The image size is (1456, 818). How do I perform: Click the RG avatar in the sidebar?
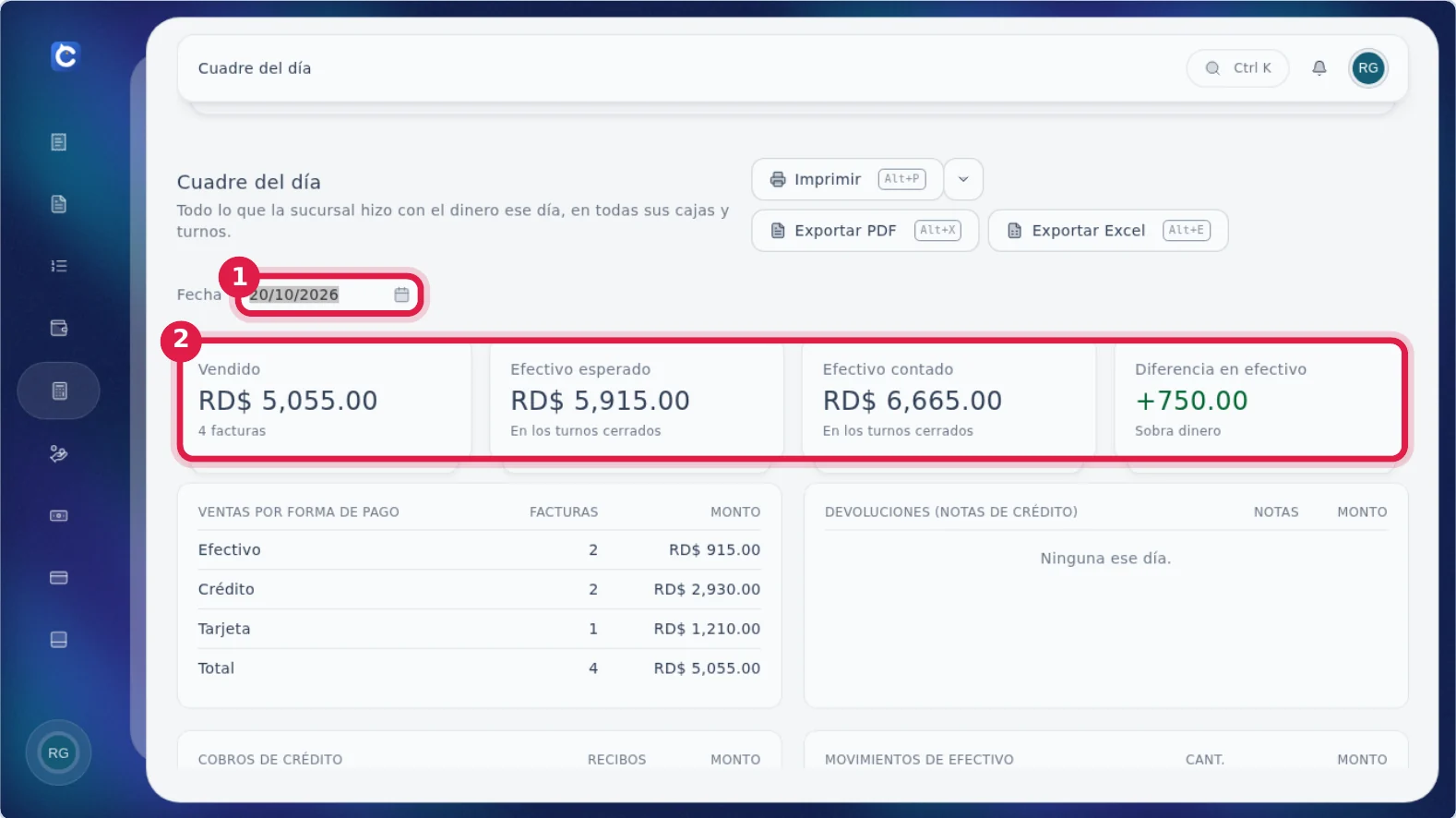click(x=59, y=752)
